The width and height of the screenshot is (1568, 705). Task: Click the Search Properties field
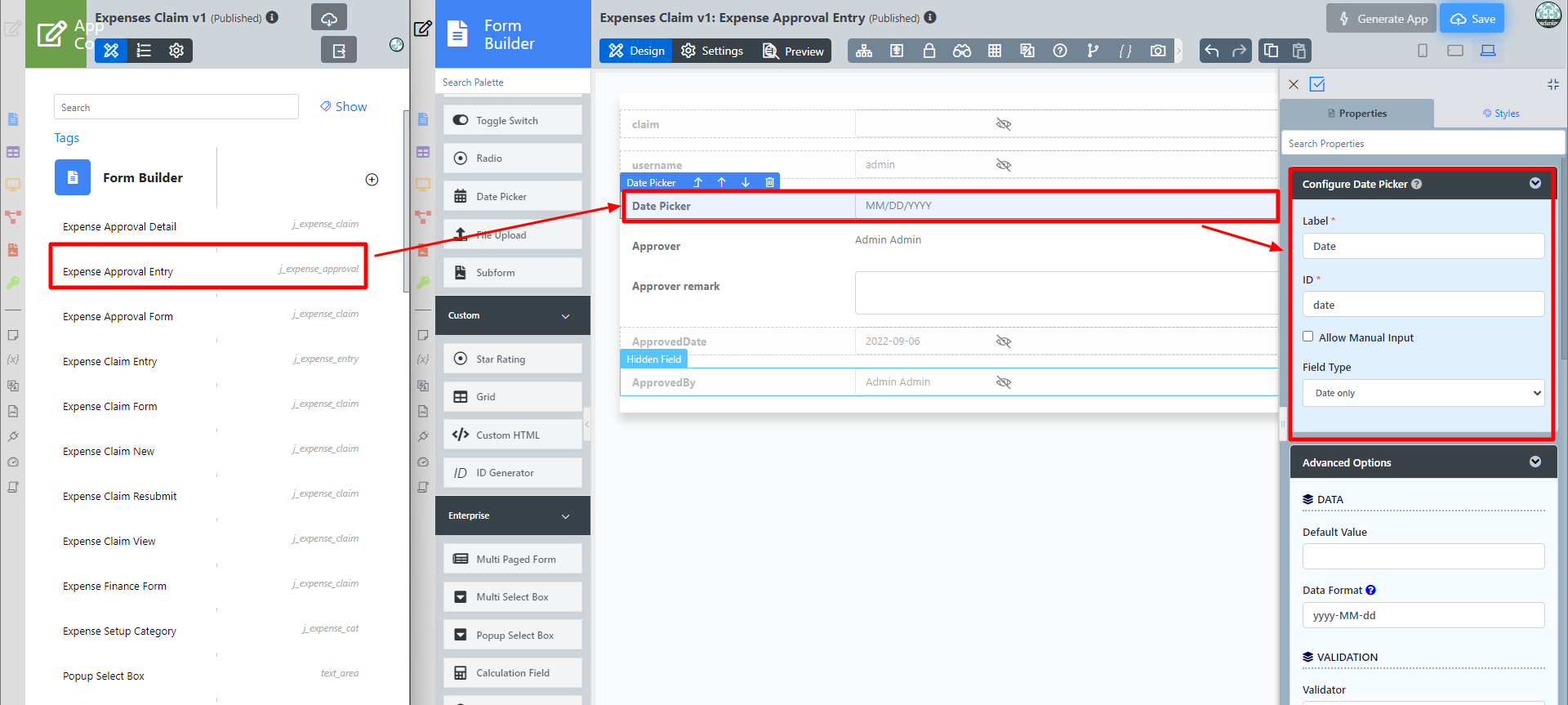point(1423,144)
